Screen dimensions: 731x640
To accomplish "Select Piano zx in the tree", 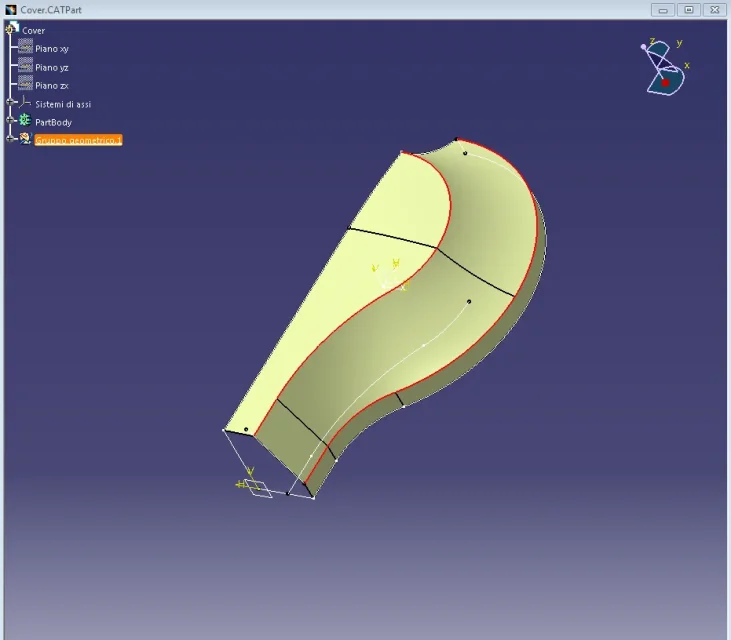I will (52, 86).
